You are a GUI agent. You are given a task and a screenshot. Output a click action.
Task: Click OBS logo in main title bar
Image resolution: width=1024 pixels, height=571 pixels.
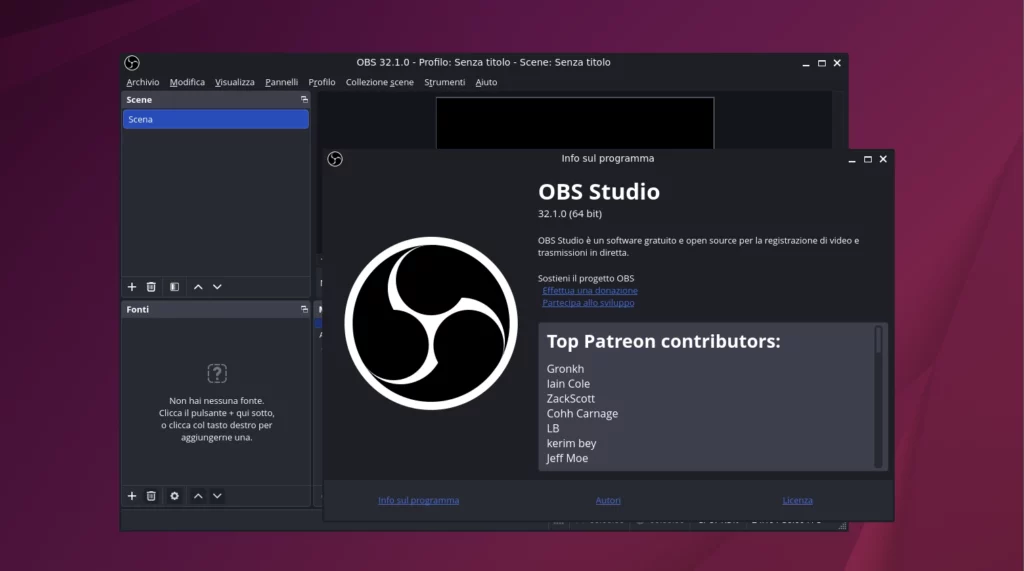point(132,63)
